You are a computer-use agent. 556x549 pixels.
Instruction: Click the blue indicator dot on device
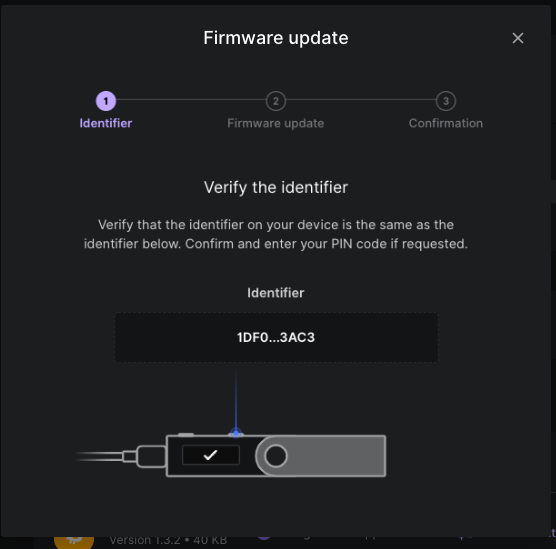(236, 433)
